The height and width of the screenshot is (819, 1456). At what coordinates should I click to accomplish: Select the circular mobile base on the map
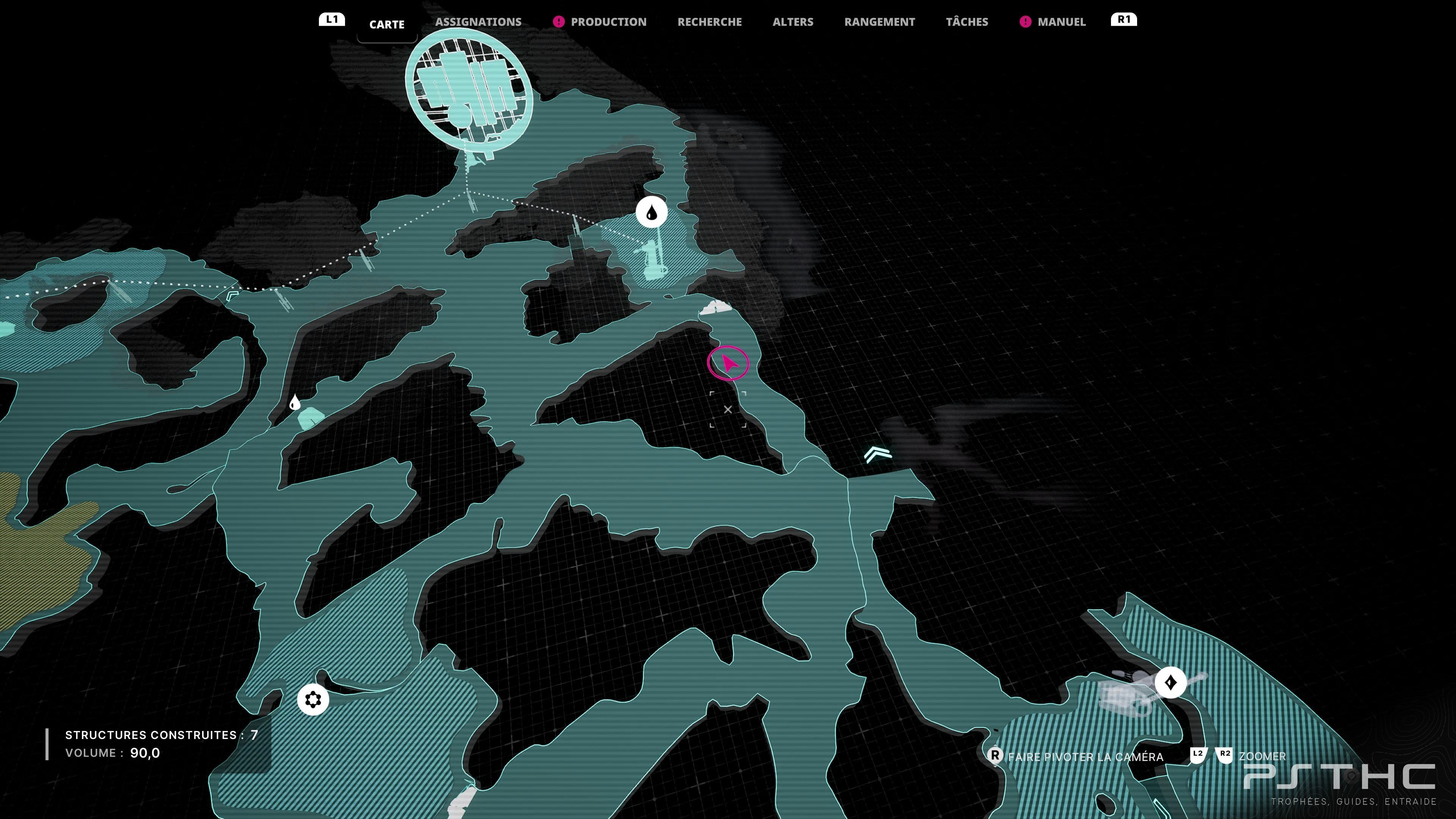(x=469, y=91)
